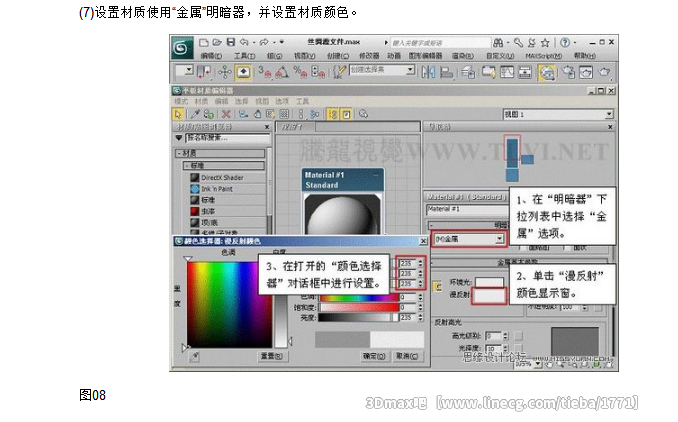678x422 pixels.
Task: Click the hue rainbow slider bar
Action: [358, 297]
